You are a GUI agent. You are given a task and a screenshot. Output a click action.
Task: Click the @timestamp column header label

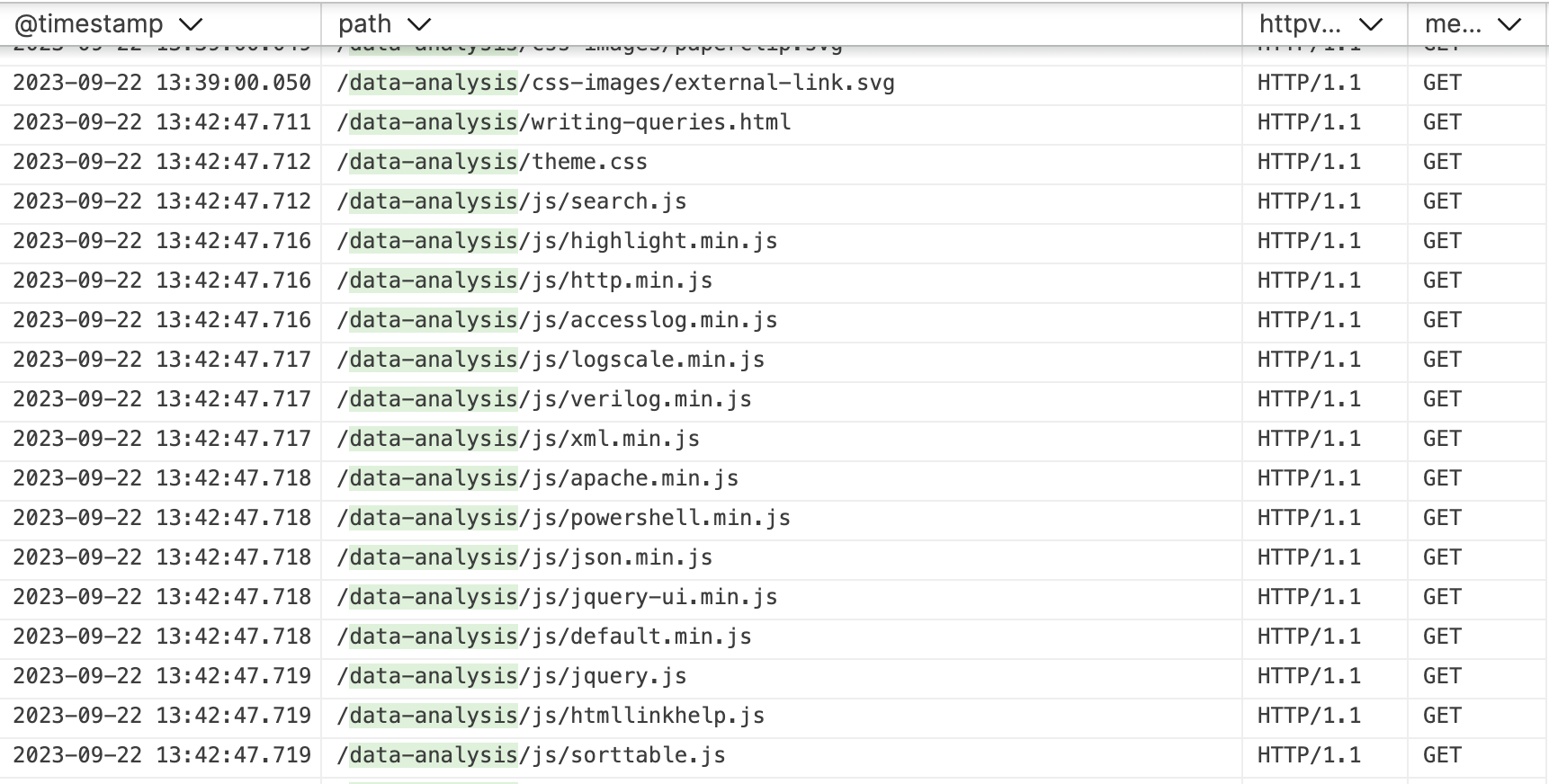(88, 24)
